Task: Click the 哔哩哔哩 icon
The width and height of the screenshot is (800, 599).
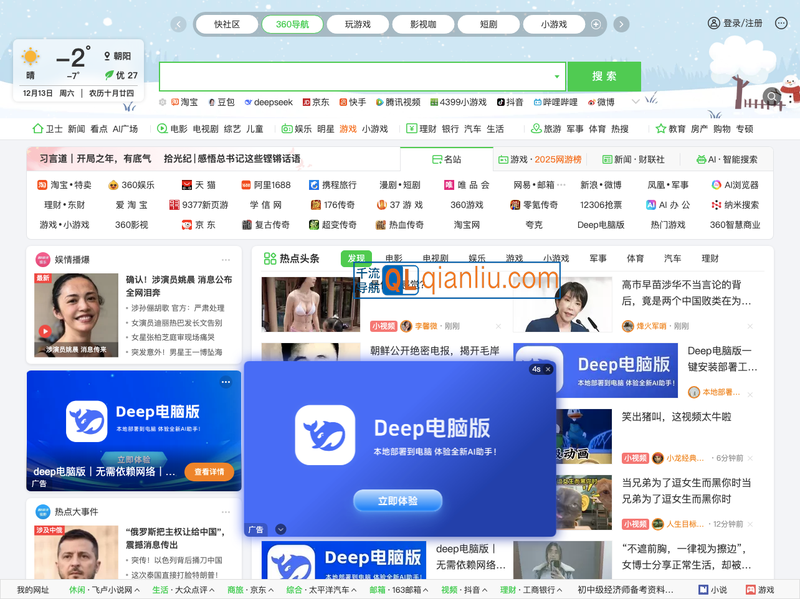Action: [x=538, y=101]
